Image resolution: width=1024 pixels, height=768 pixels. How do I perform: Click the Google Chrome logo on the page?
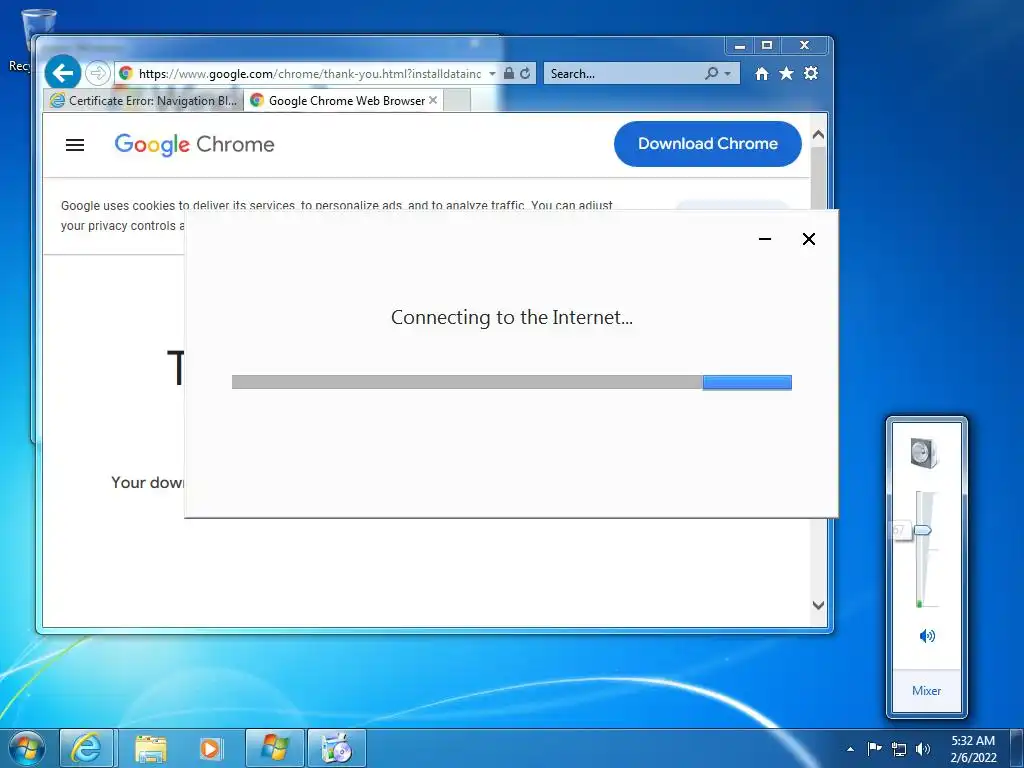(x=195, y=144)
